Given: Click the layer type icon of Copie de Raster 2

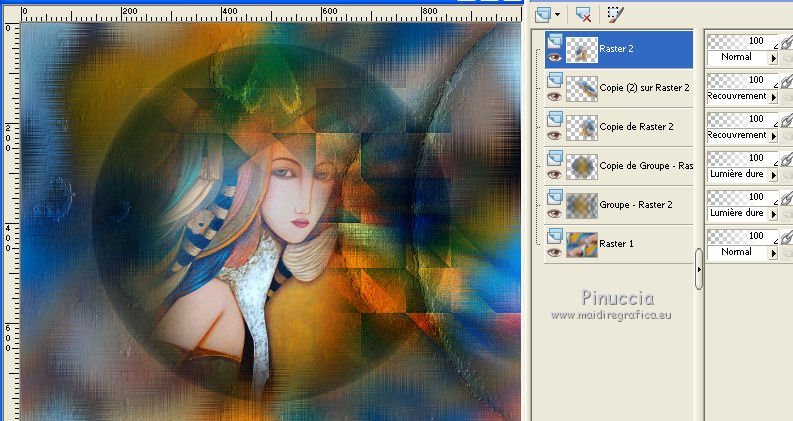Looking at the screenshot, I should tap(555, 118).
